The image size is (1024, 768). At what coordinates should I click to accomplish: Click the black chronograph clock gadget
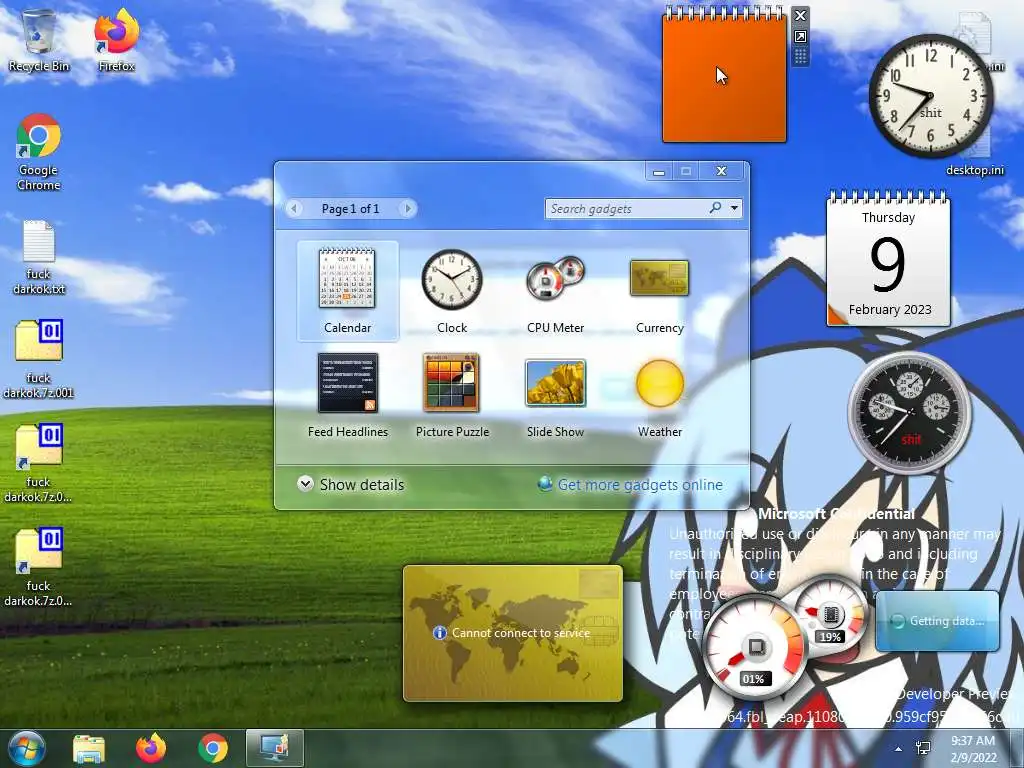[910, 413]
